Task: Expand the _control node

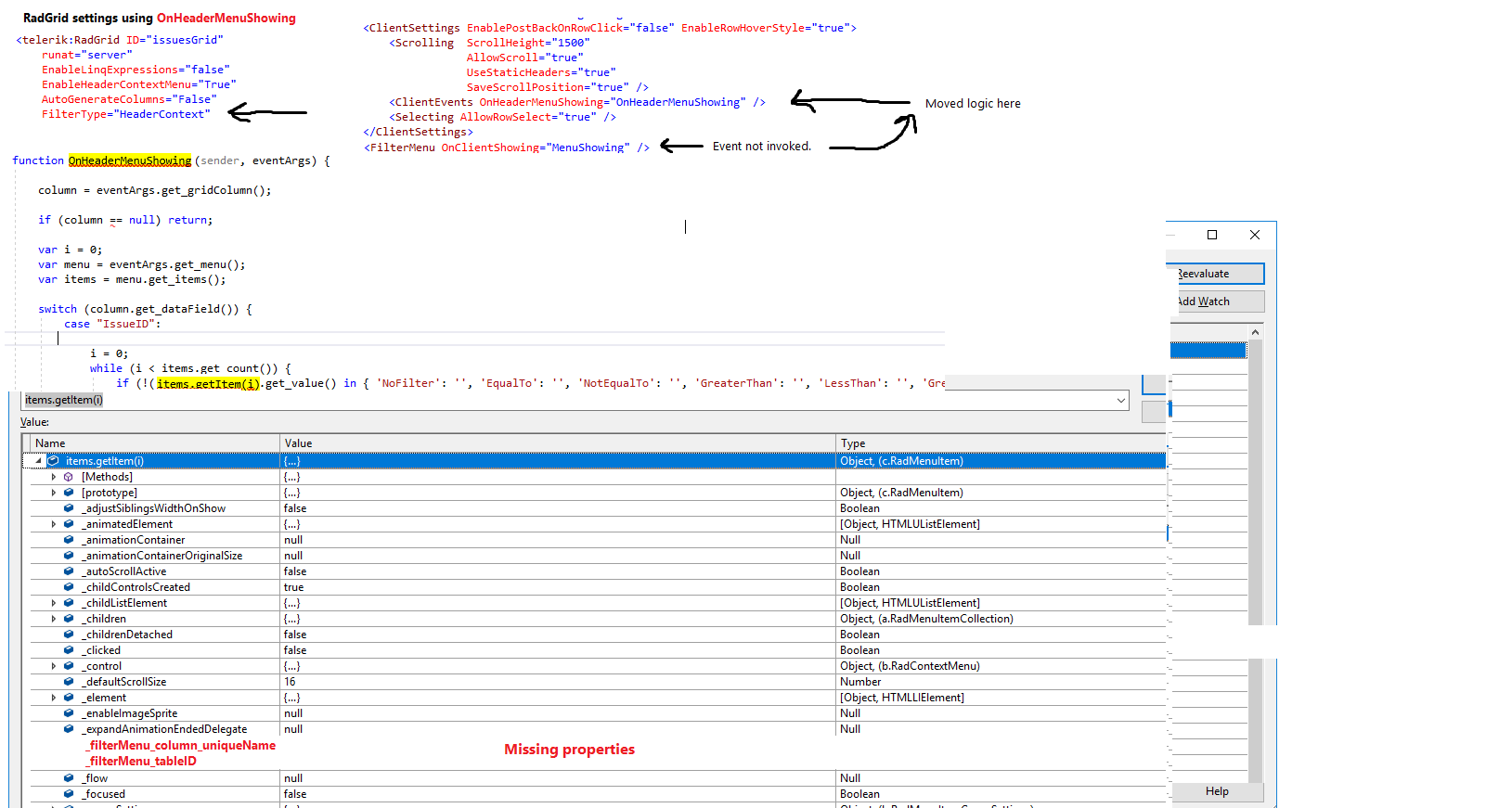Action: 54,666
